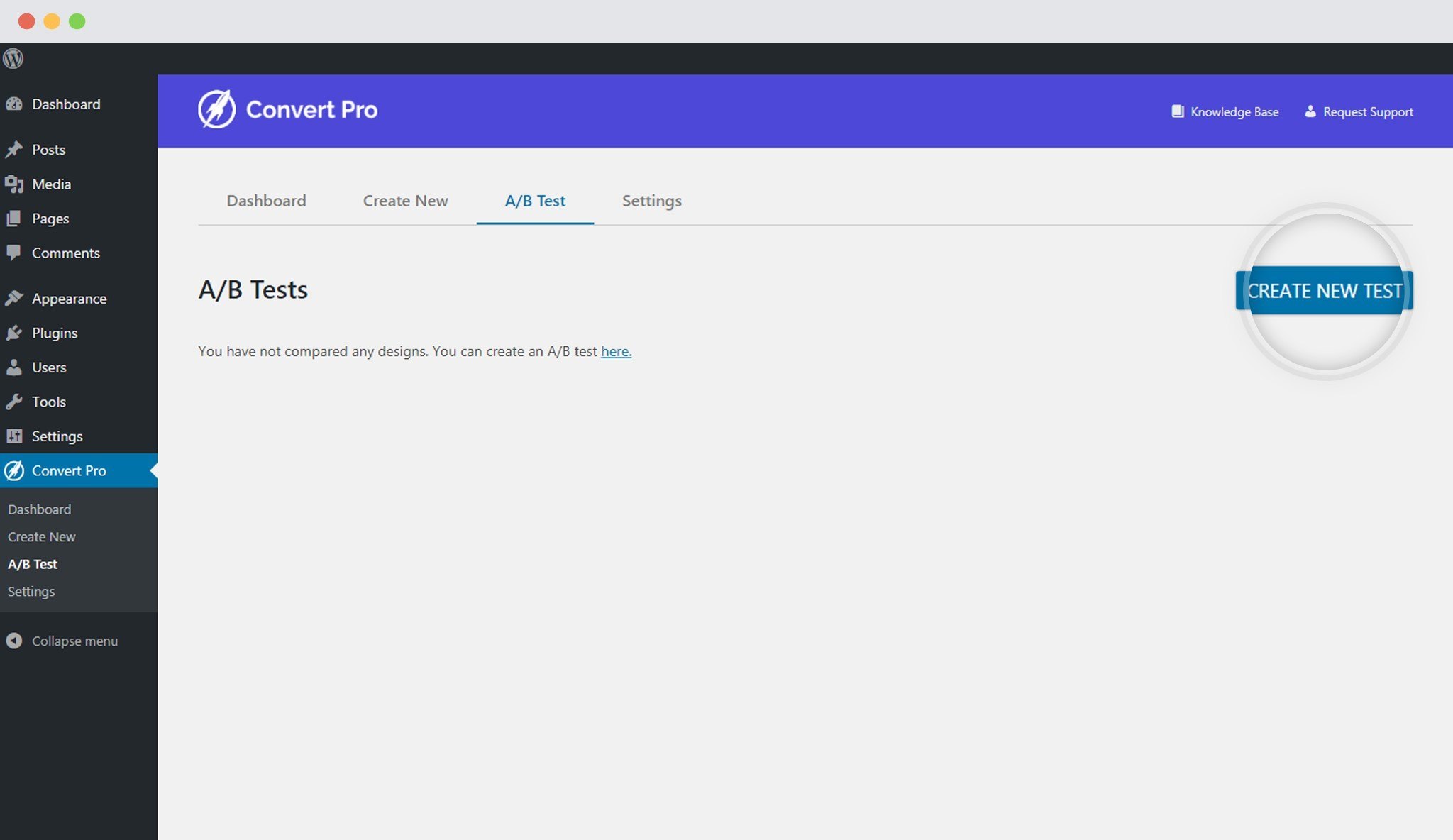Select the Dashboard menu icon
This screenshot has width=1453, height=840.
(x=15, y=104)
